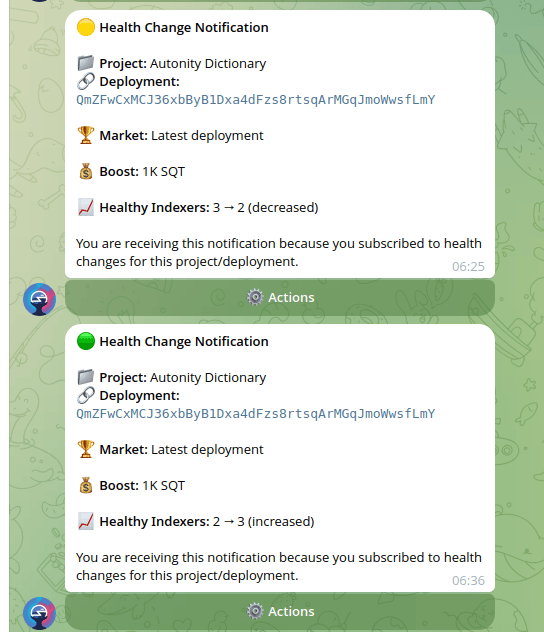
Task: Click 'Market: Latest deployment' in the 06:25 message
Action: coord(181,136)
